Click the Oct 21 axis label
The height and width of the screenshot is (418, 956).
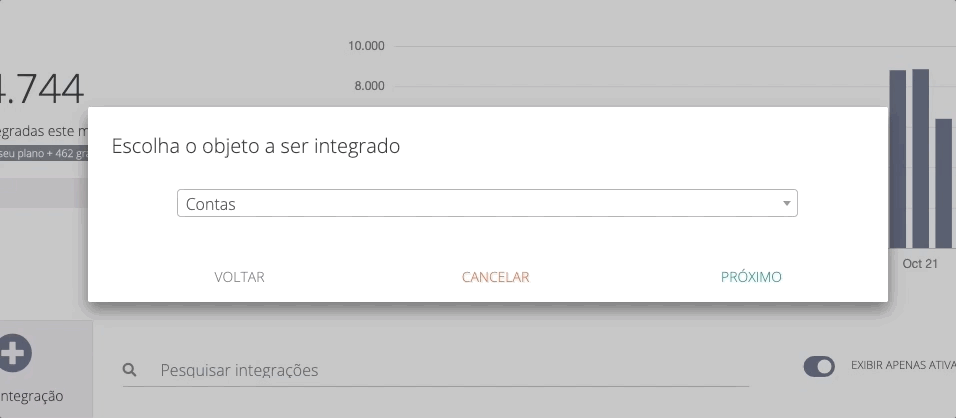pos(920,264)
